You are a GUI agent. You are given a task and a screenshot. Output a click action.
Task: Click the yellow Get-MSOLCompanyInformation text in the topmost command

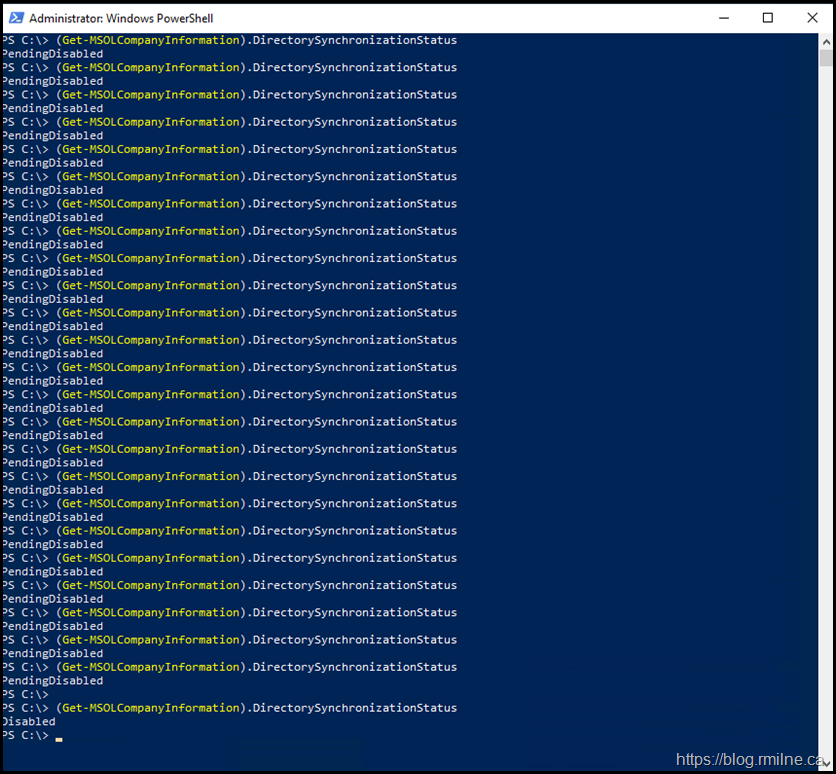(x=152, y=40)
